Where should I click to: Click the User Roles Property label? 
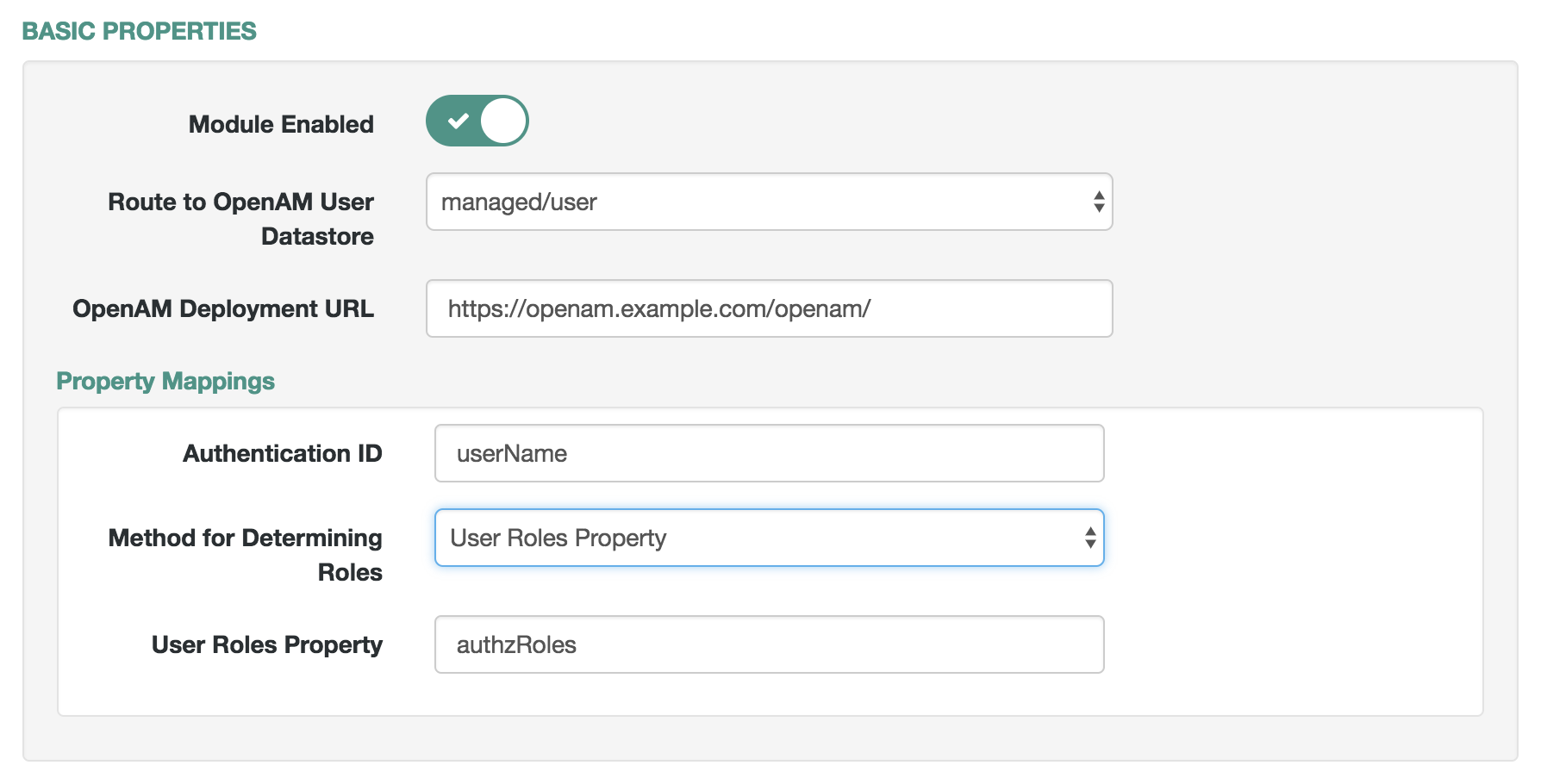(x=267, y=644)
